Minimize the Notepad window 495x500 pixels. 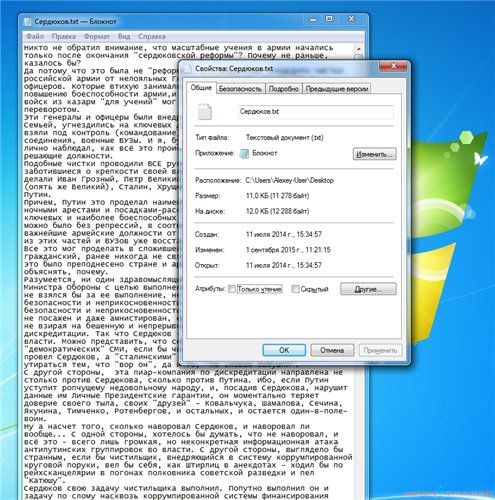[x=313, y=20]
